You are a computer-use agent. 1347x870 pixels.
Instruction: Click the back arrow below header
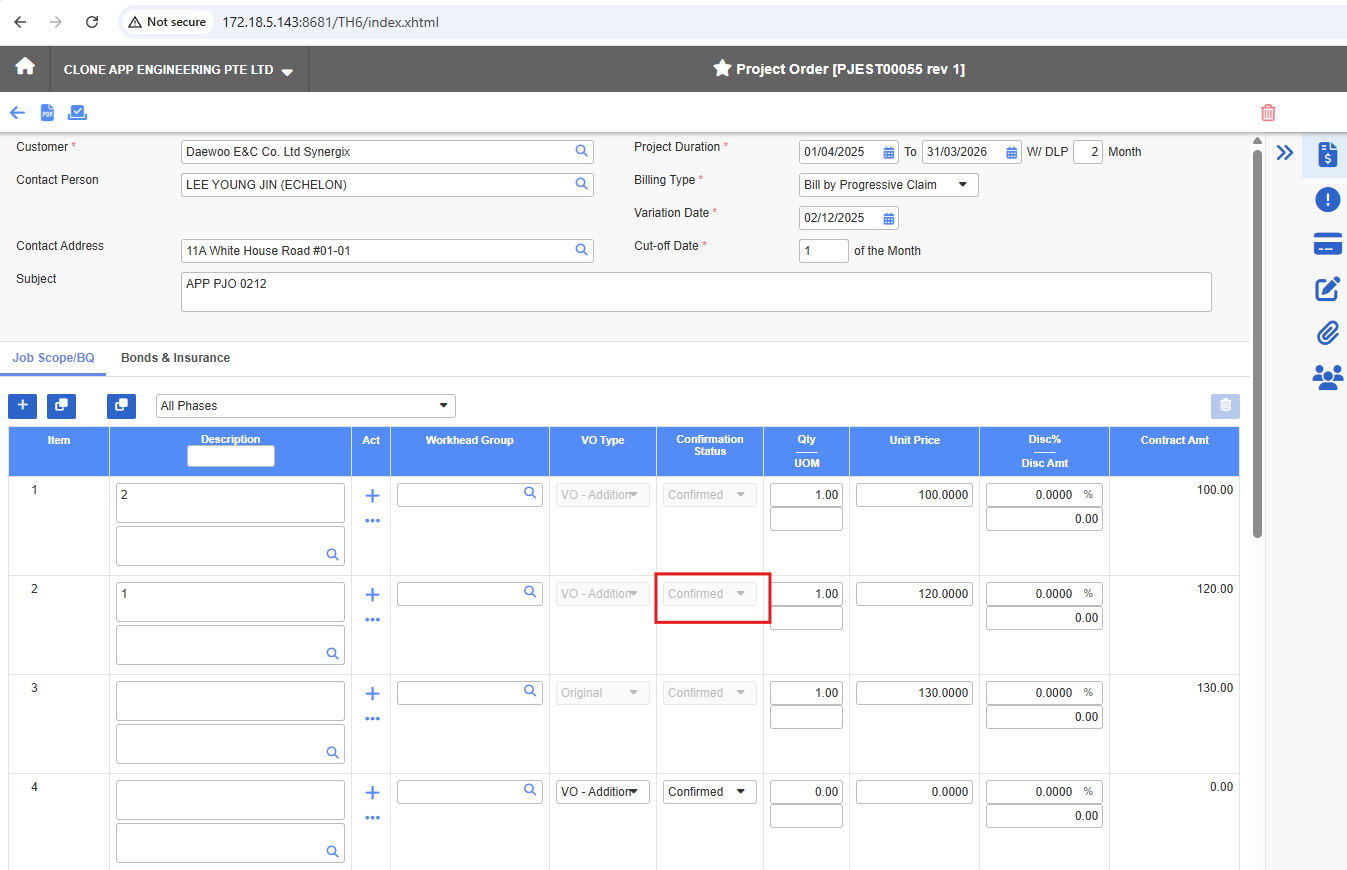click(17, 113)
